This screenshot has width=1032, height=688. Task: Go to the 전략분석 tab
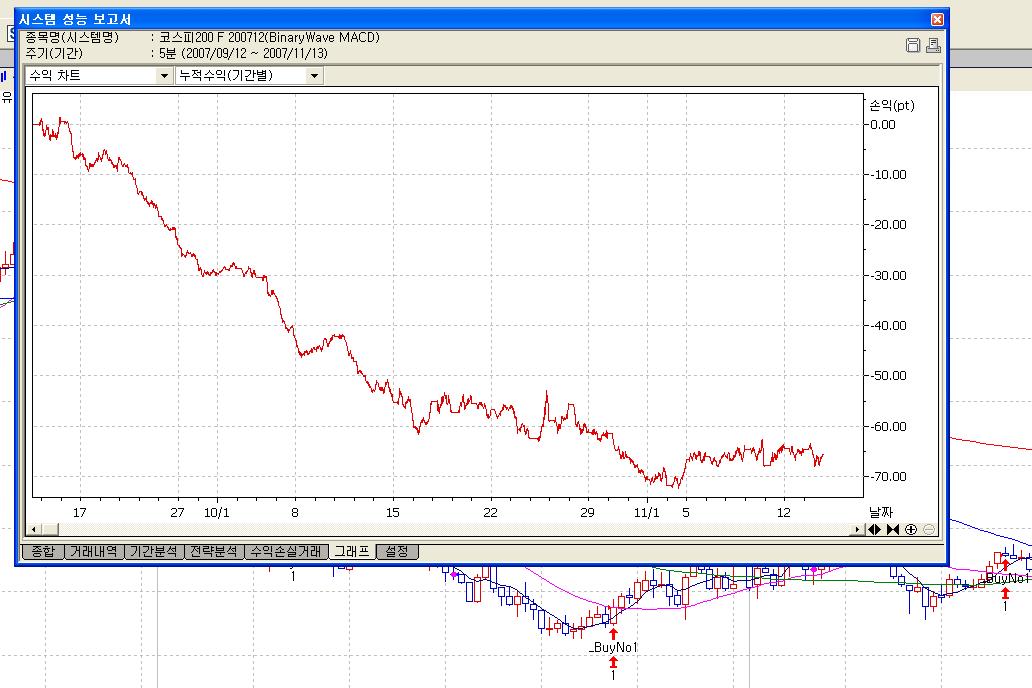coord(215,551)
